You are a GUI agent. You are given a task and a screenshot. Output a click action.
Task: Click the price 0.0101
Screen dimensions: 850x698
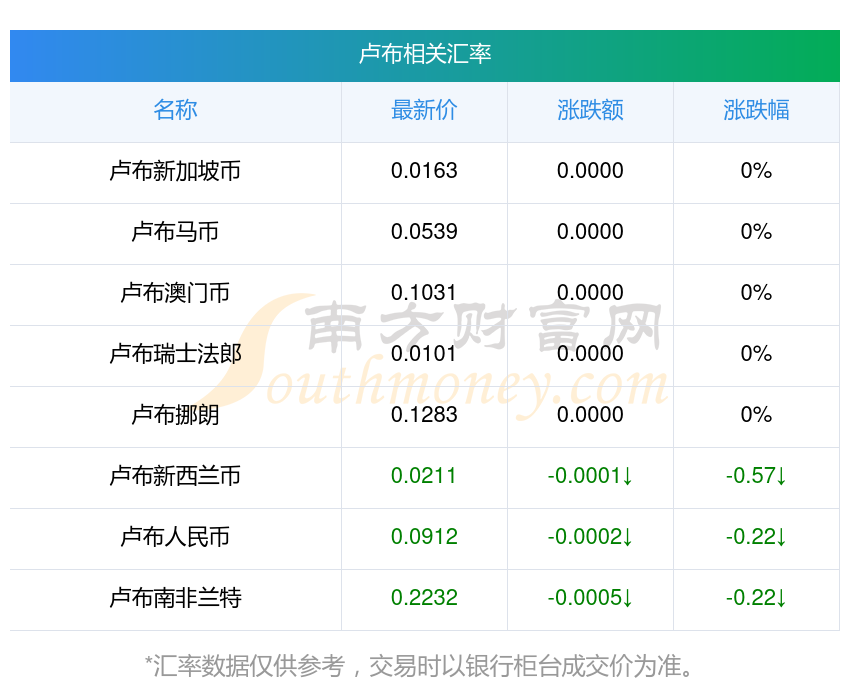tap(423, 354)
